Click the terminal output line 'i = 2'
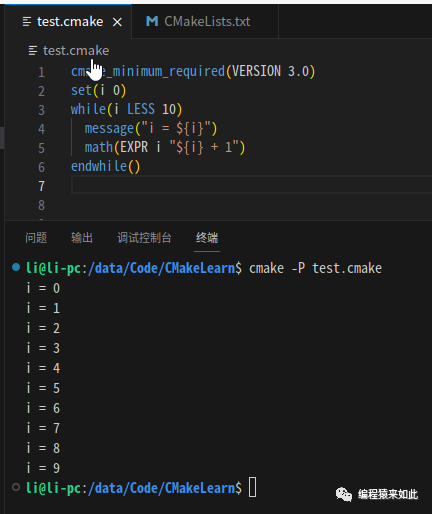 click(43, 328)
